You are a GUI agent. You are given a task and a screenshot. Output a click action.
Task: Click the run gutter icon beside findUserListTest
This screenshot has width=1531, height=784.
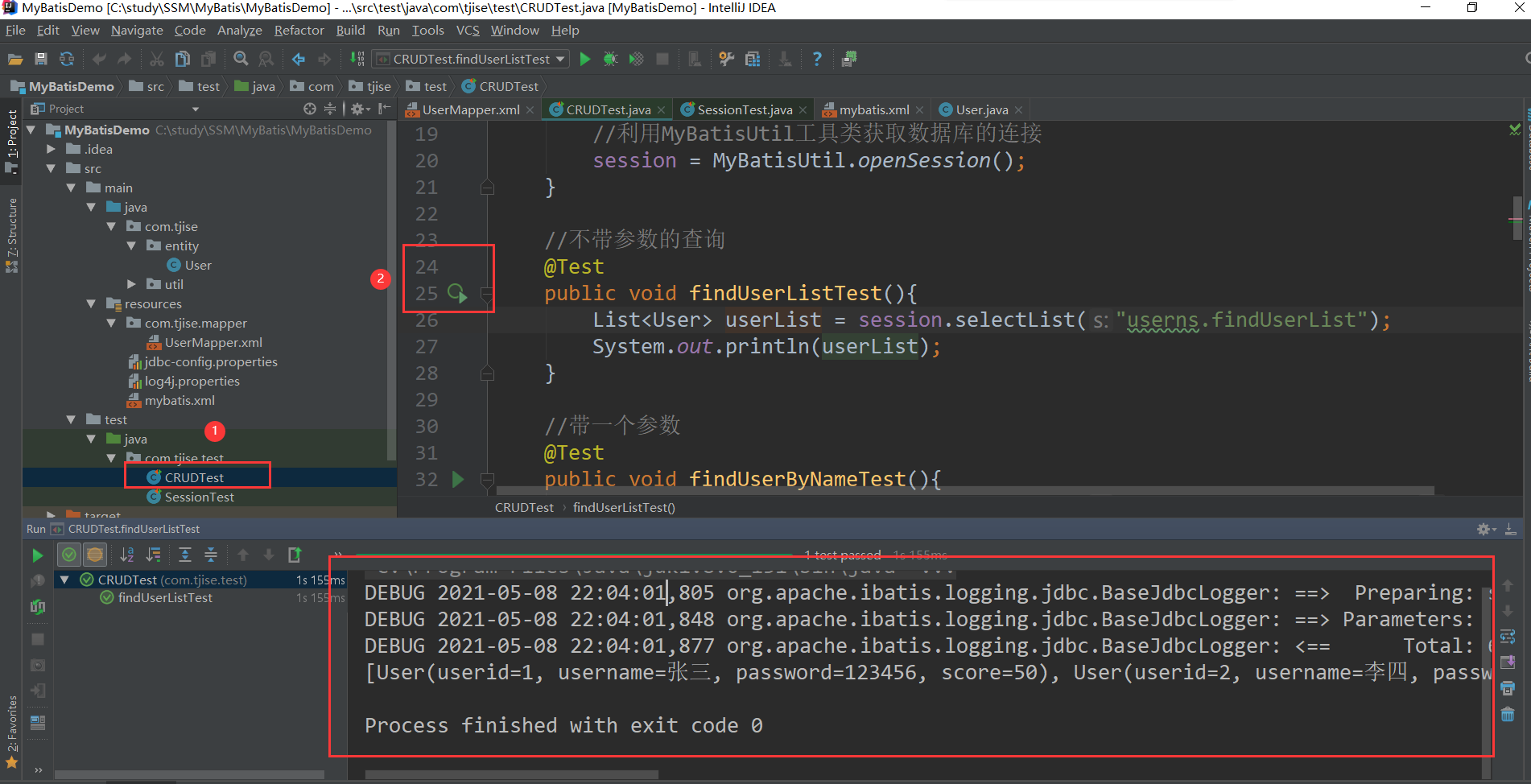tap(457, 293)
